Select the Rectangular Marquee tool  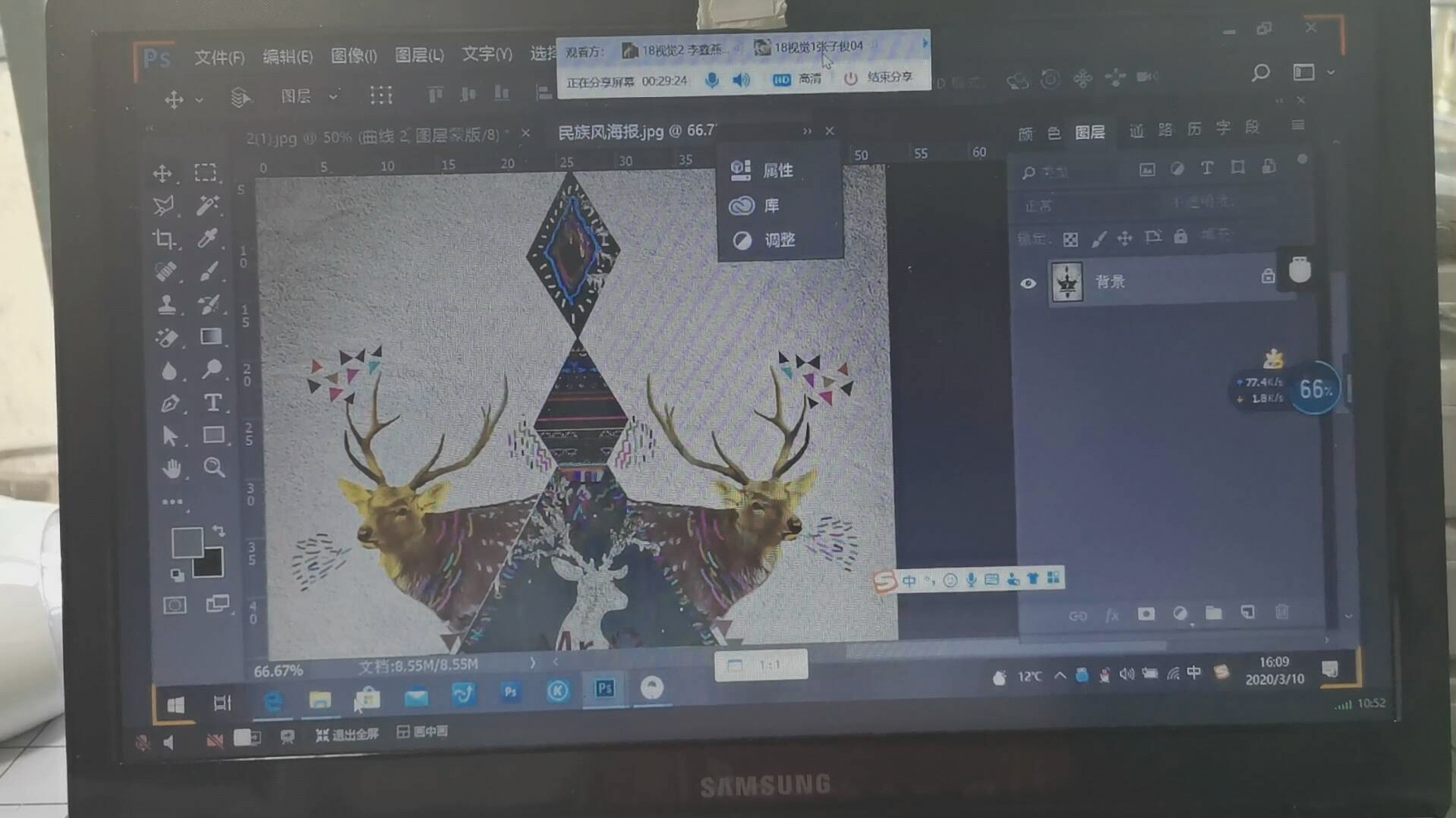click(x=206, y=172)
